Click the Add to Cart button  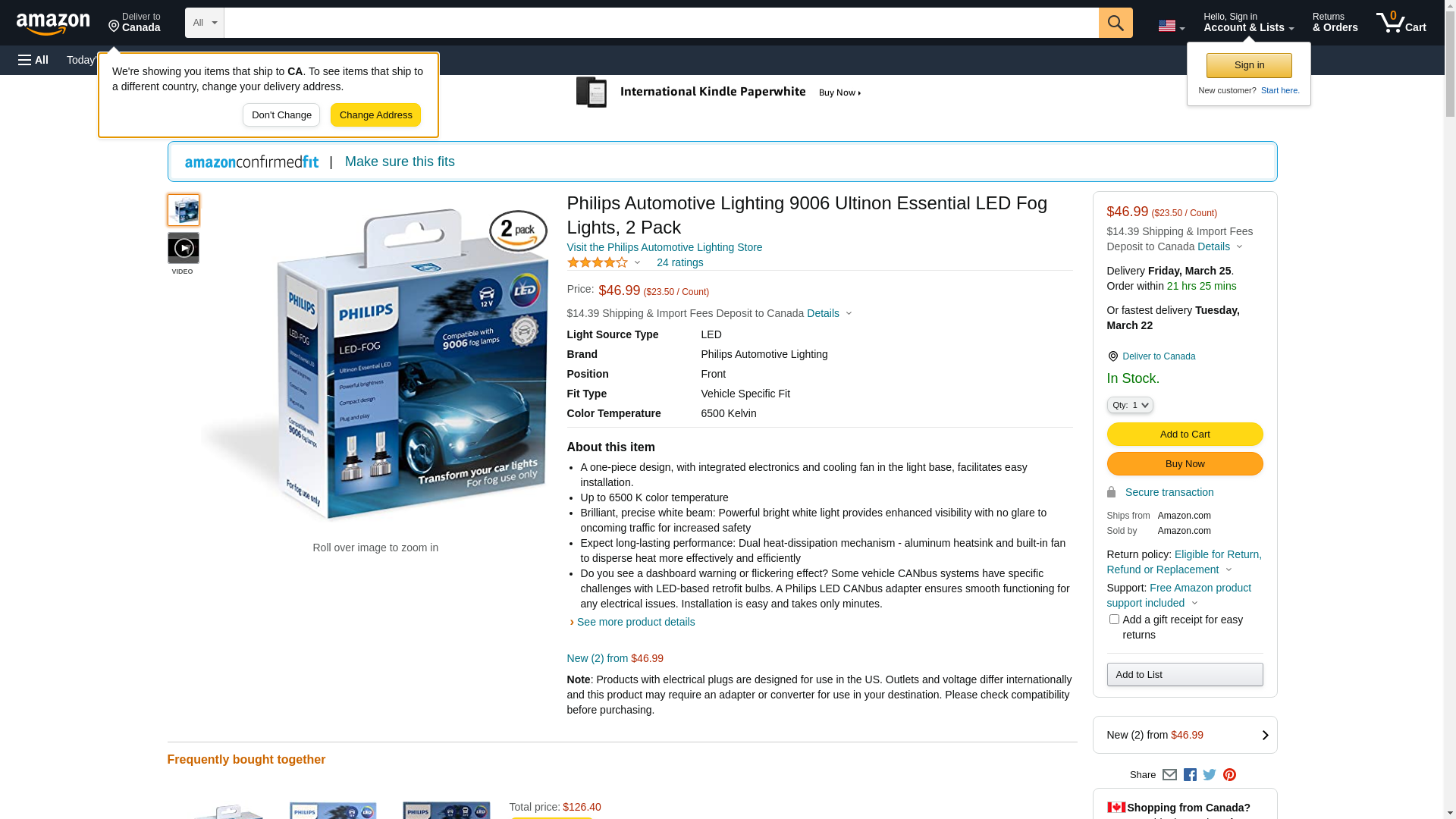tap(1185, 435)
